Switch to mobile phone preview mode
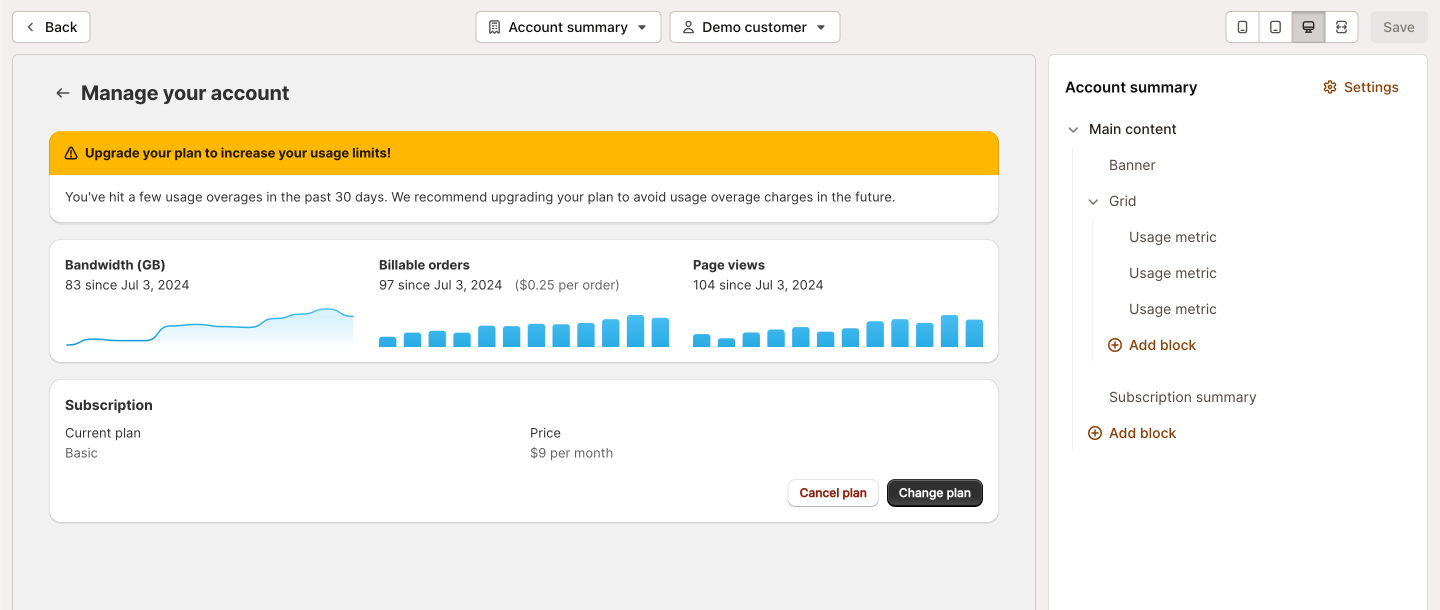Image resolution: width=1440 pixels, height=610 pixels. [1242, 27]
